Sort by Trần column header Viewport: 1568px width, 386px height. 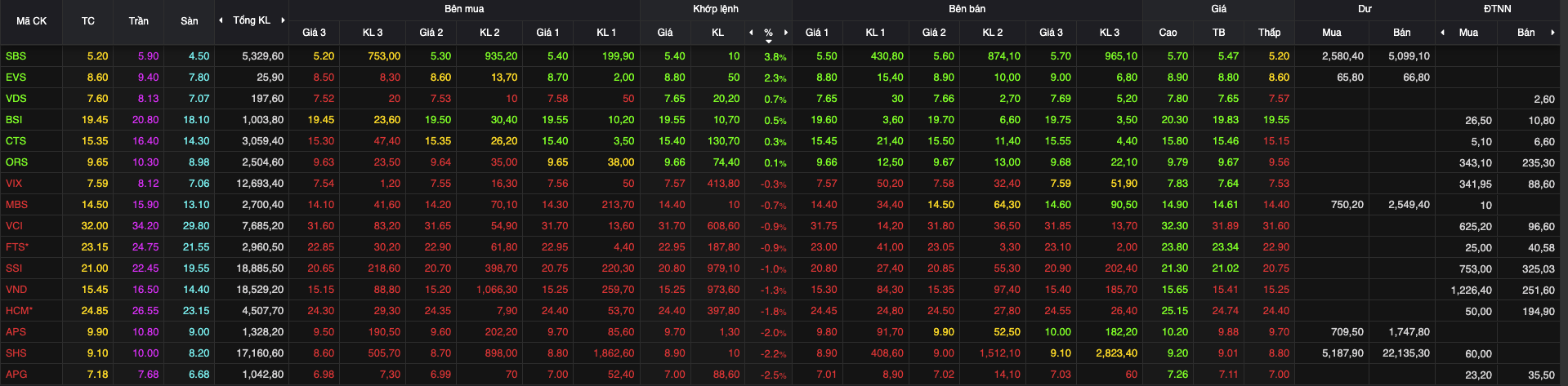(139, 21)
